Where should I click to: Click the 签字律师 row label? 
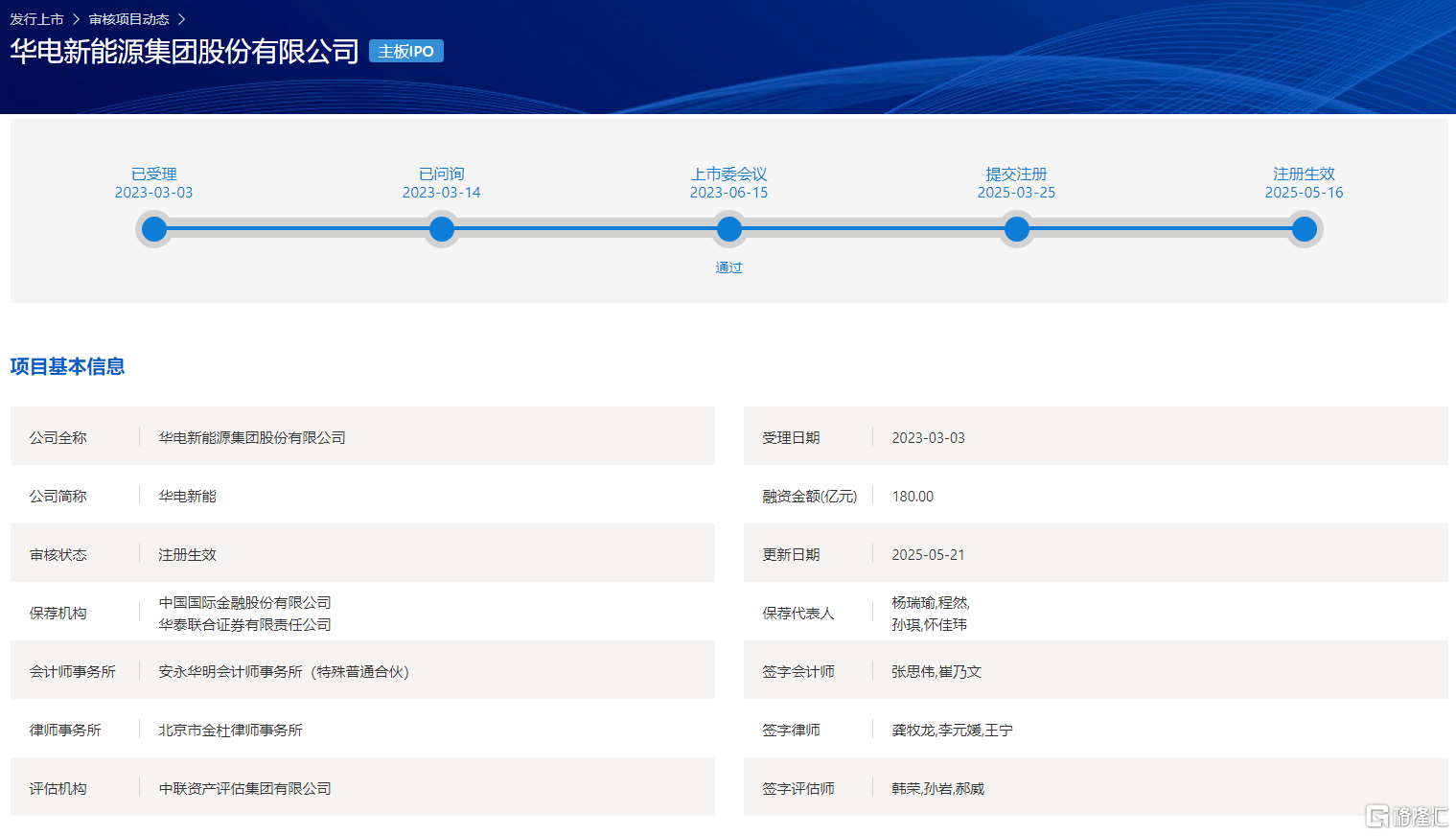792,730
